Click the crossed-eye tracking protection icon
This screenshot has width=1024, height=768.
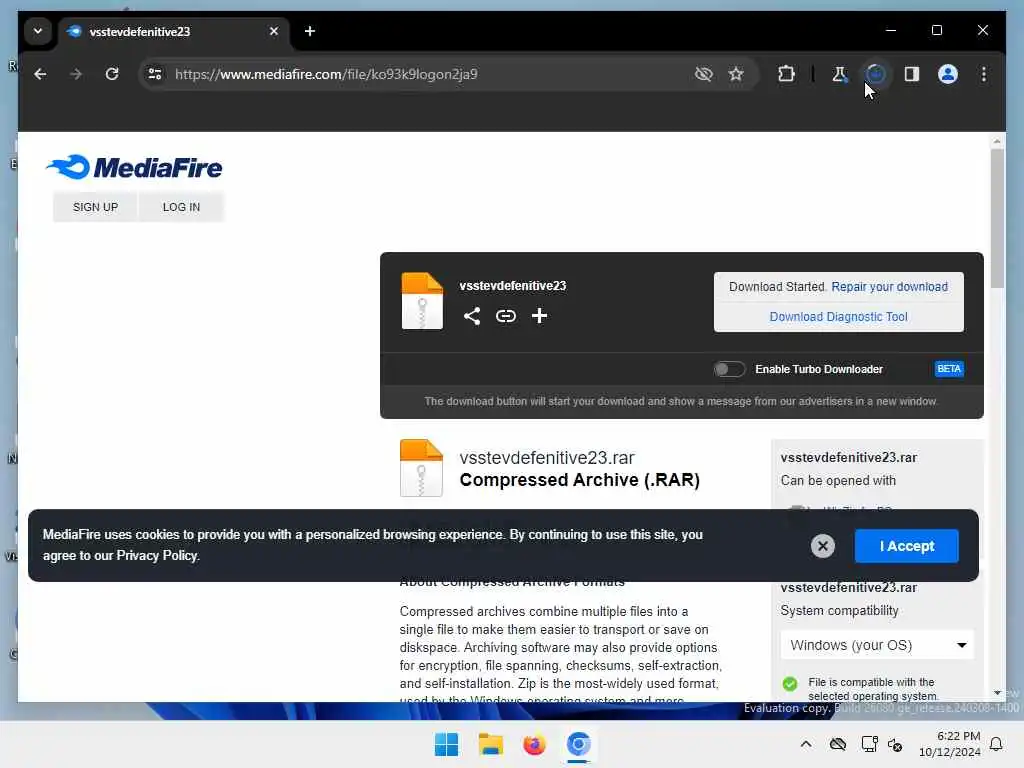click(703, 74)
